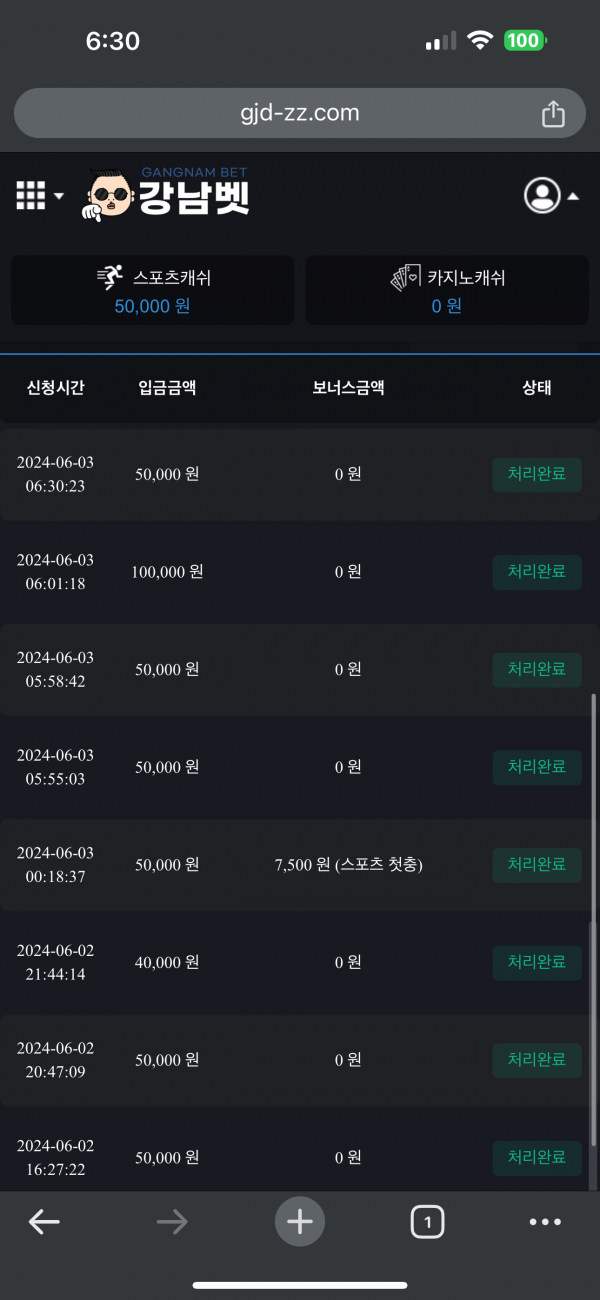Open the grid menu icon

[31, 196]
